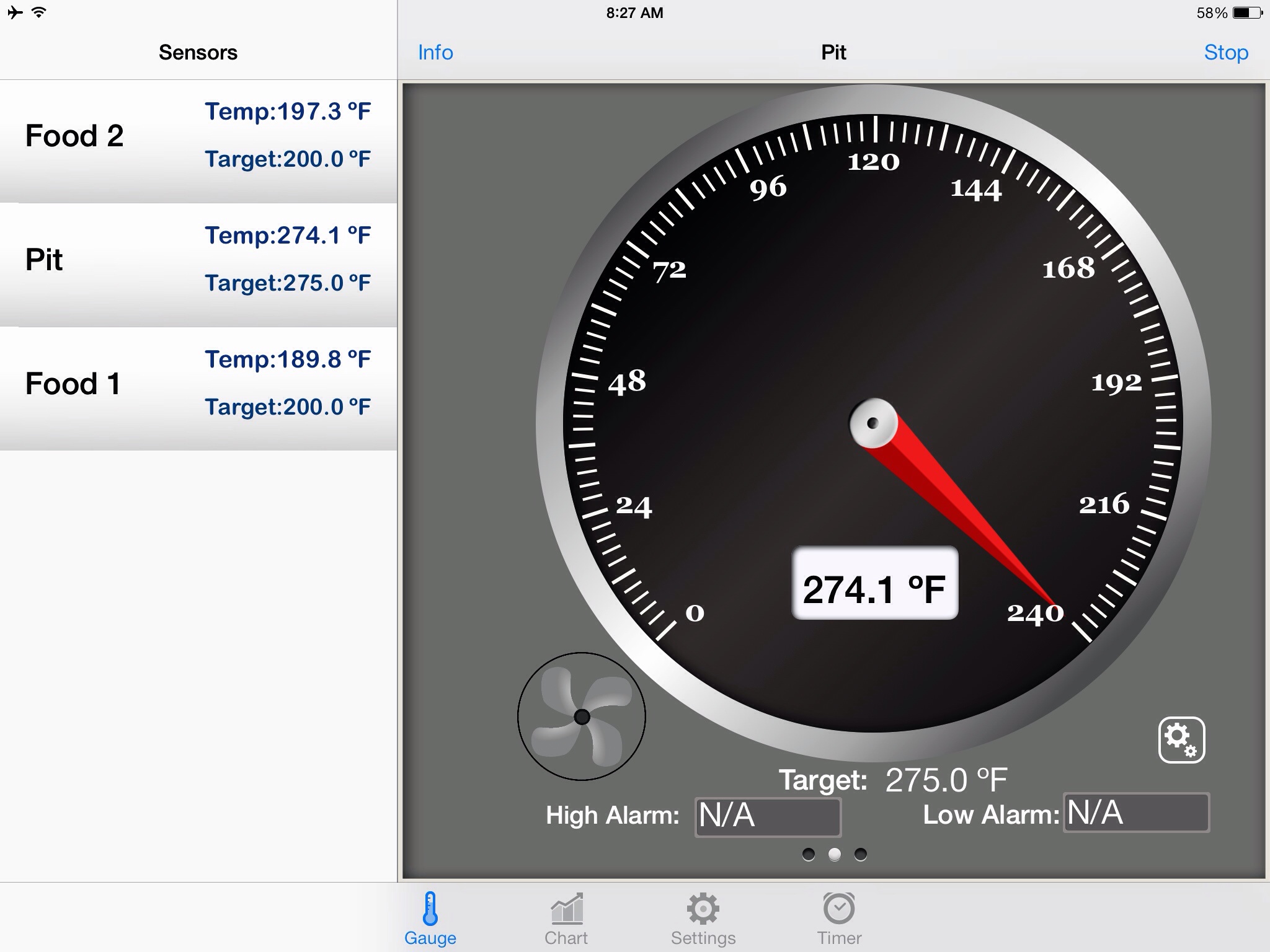The height and width of the screenshot is (952, 1270).
Task: Select the Gauge thermometer tab icon
Action: [430, 909]
